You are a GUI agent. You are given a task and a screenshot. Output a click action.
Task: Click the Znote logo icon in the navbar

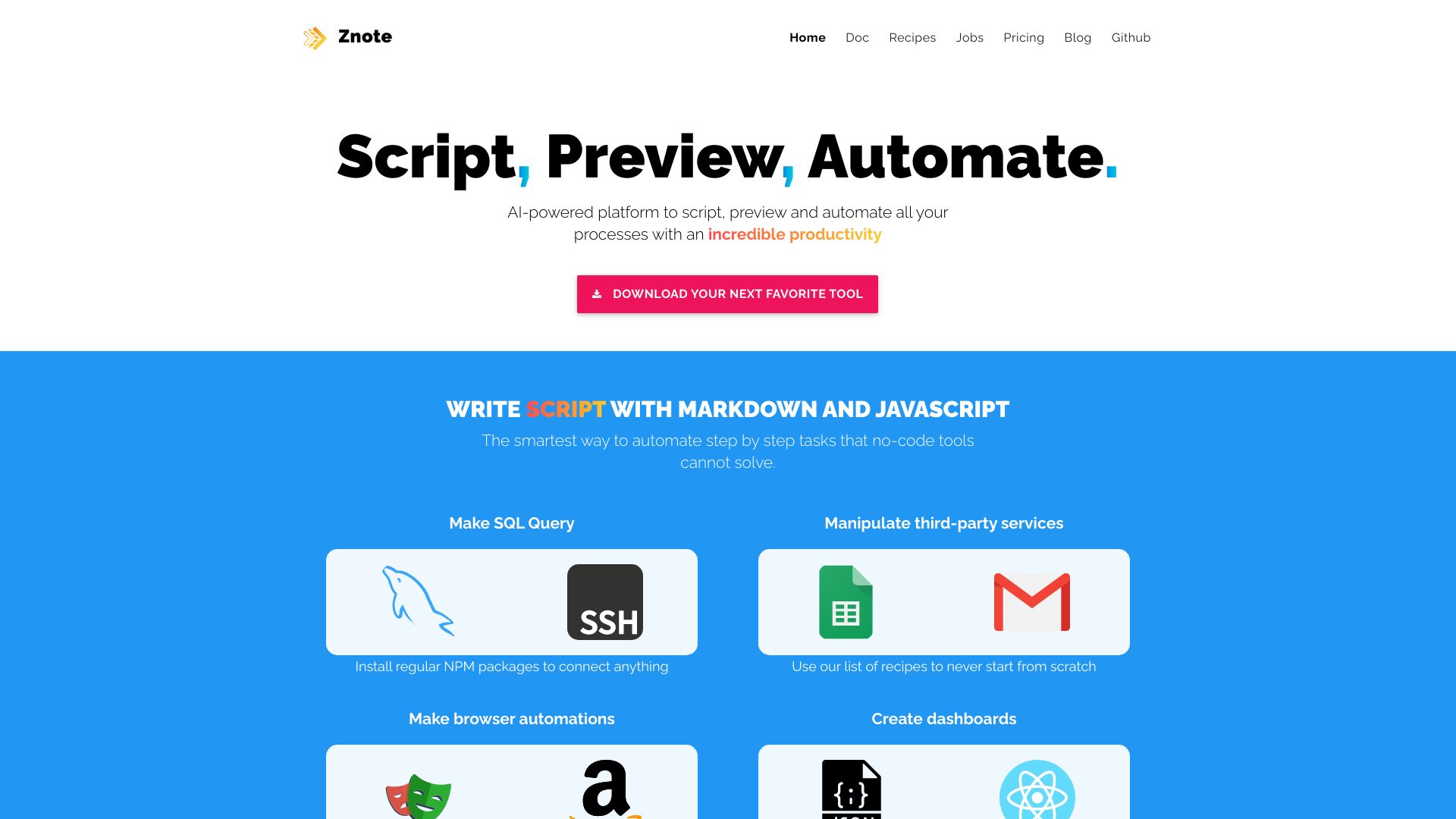pyautogui.click(x=313, y=38)
